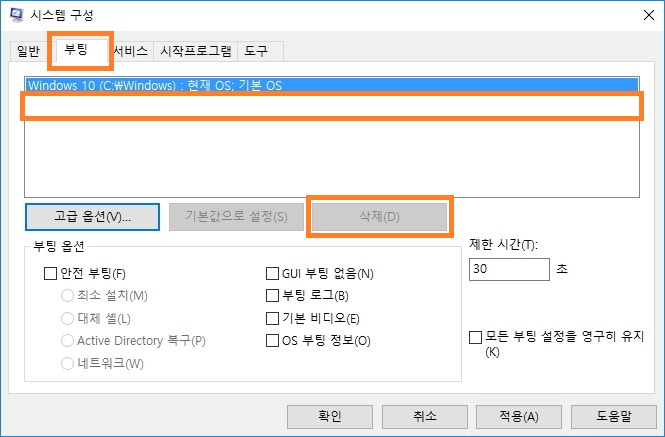The height and width of the screenshot is (437, 665).
Task: Click the 제한 시간(T) input field showing 30
Action: tap(509, 269)
